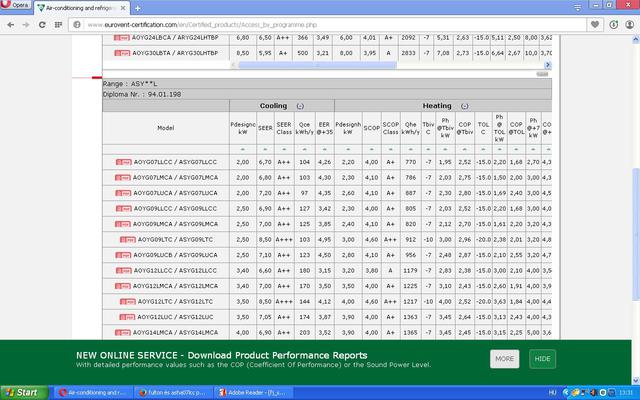Reload the current page

(x=42, y=25)
